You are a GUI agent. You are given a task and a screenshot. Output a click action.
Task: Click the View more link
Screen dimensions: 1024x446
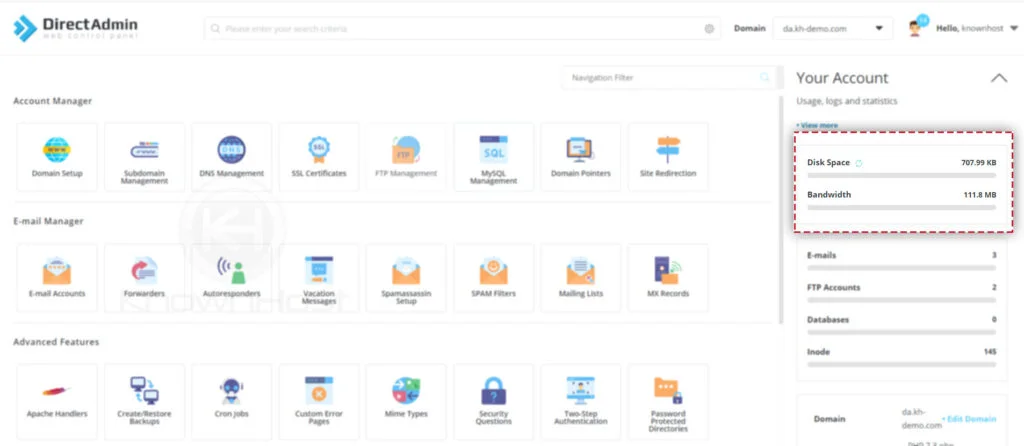817,125
